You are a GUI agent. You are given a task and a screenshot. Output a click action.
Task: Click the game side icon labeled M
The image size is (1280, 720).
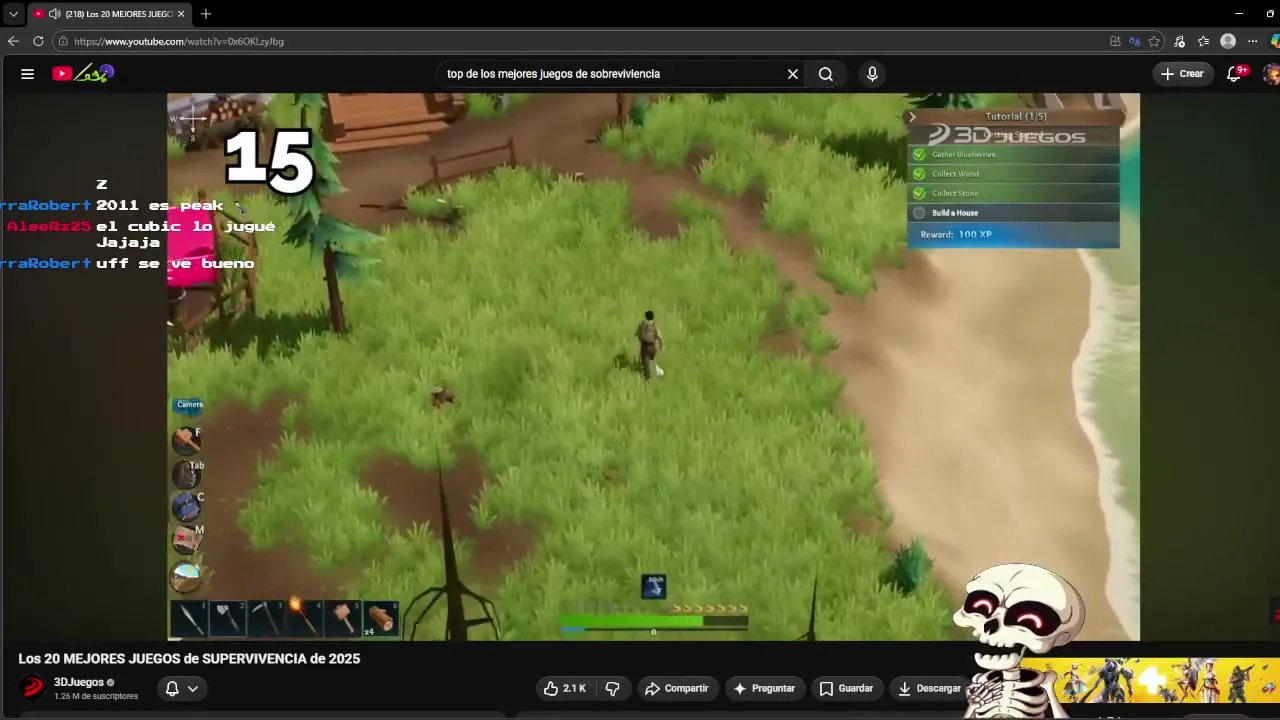(x=186, y=540)
